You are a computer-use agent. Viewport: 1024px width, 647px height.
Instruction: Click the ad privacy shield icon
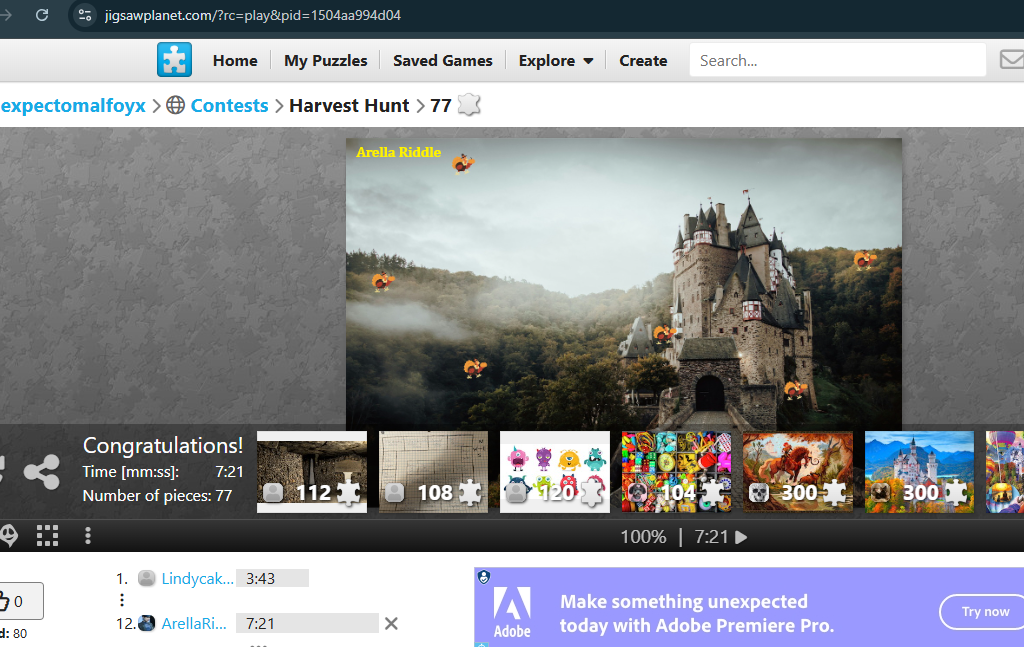click(483, 576)
